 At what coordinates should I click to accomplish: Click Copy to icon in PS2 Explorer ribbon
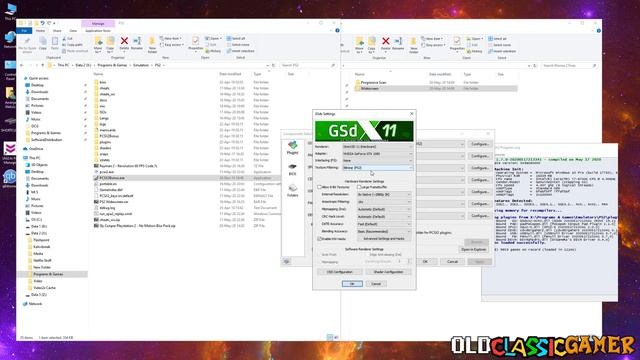[110, 44]
